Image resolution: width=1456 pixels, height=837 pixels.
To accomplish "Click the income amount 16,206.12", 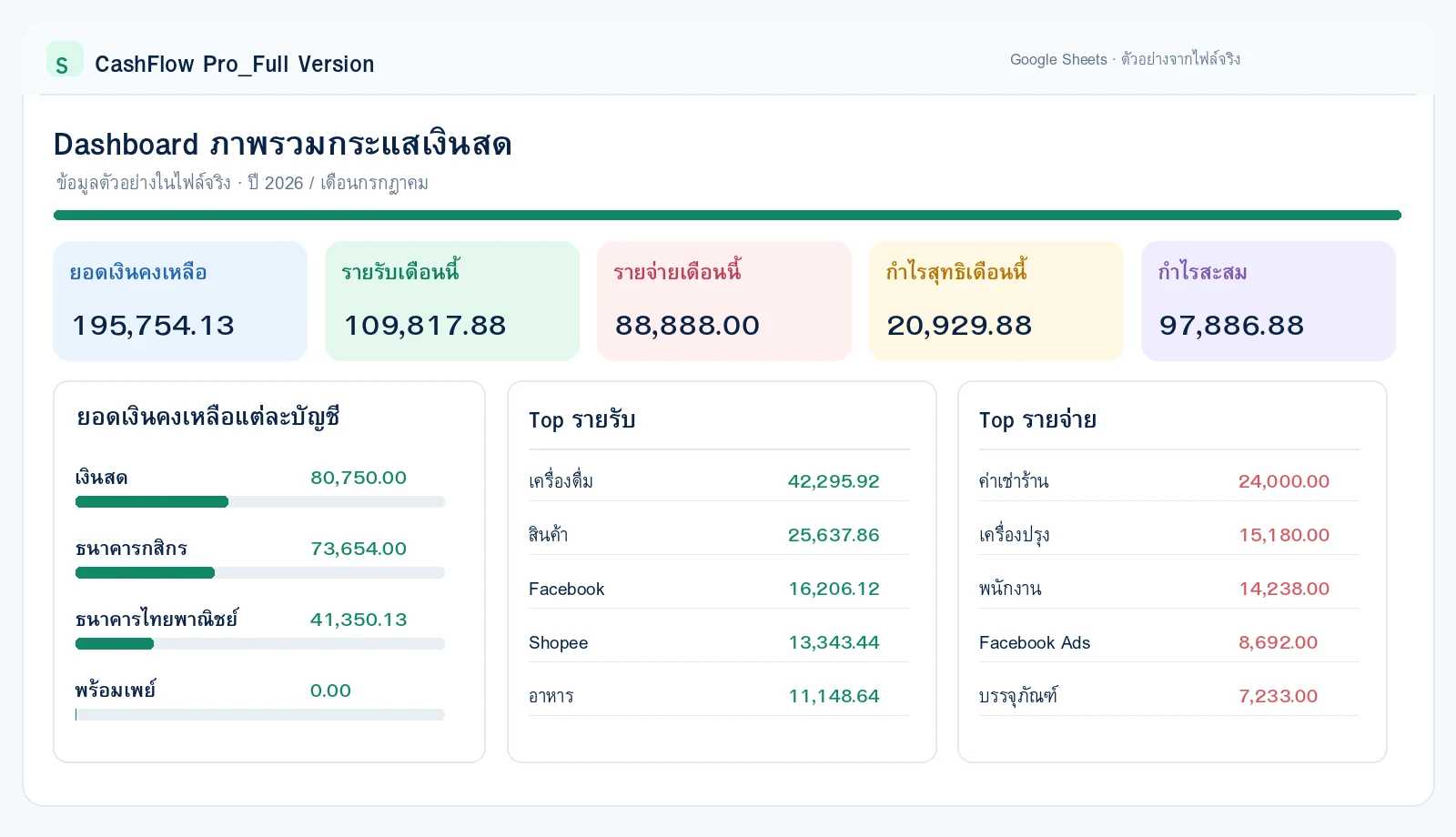I will [x=834, y=589].
